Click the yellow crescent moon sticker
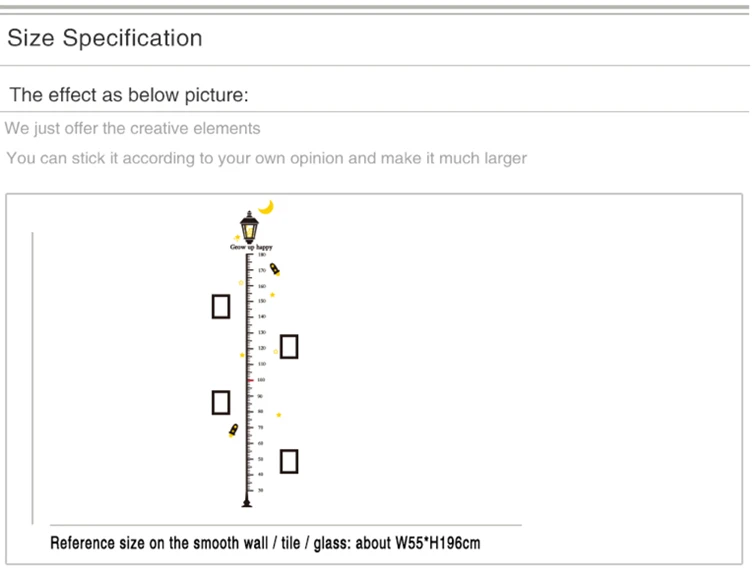The image size is (752, 568). (x=266, y=207)
